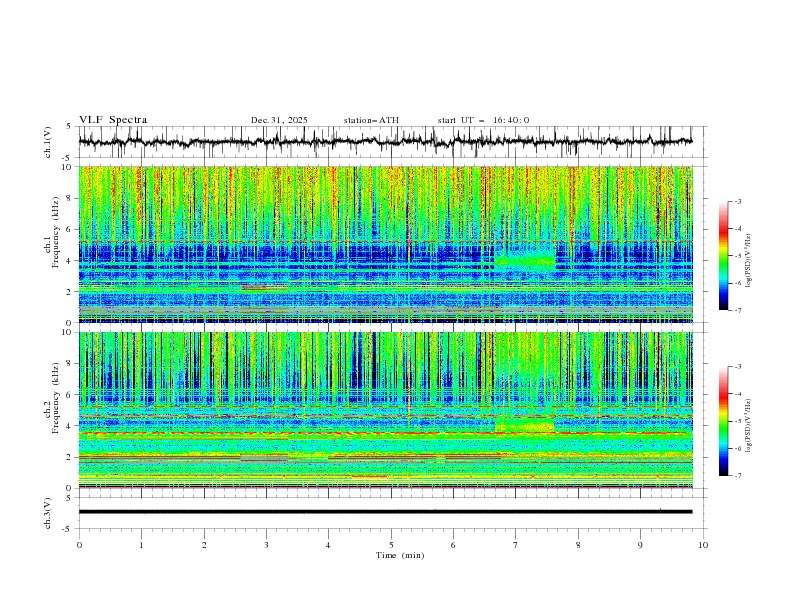The width and height of the screenshot is (792, 612).
Task: Select the "Time (min)" x-axis label
Action: pyautogui.click(x=400, y=555)
